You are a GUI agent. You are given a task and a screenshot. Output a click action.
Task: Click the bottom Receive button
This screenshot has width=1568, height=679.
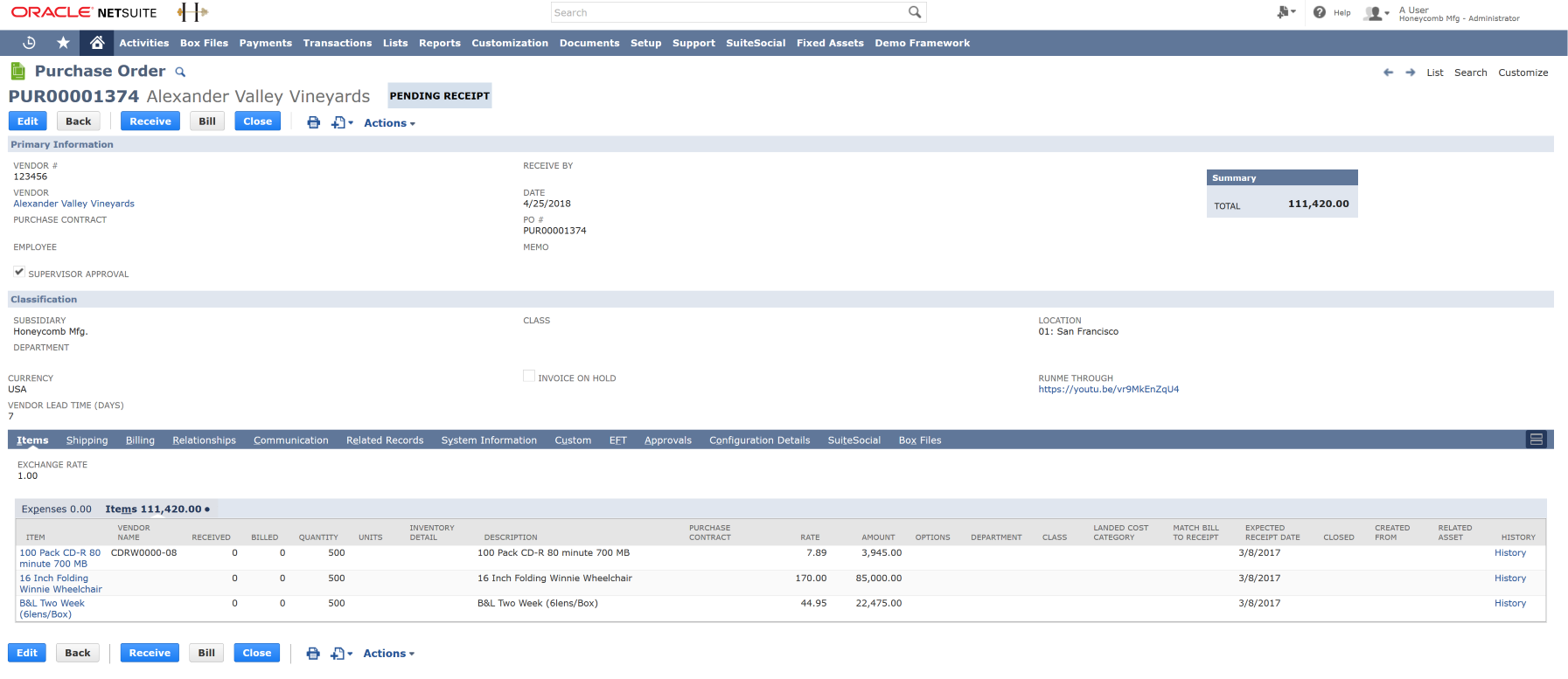[x=150, y=653]
